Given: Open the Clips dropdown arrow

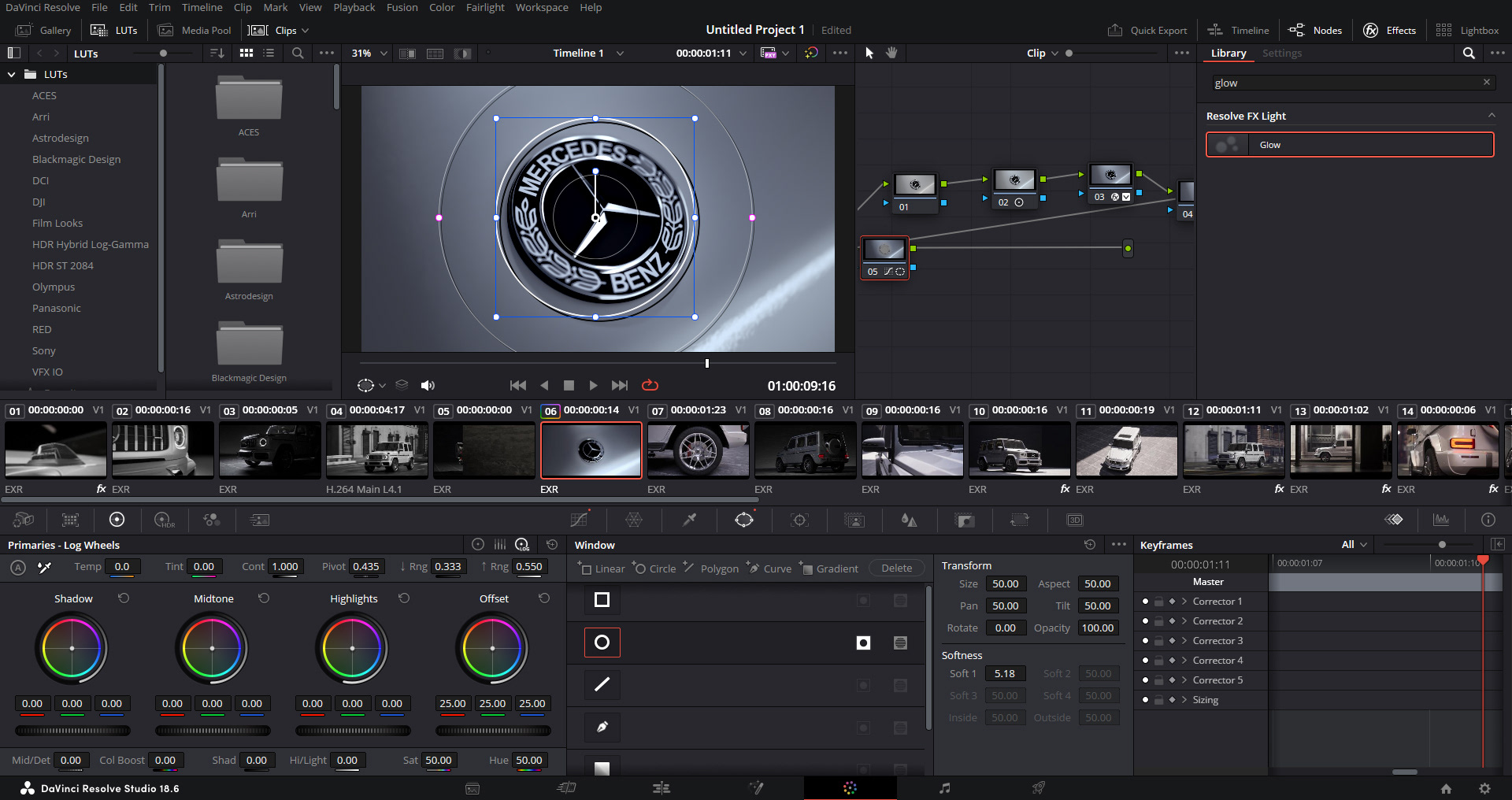Looking at the screenshot, I should pyautogui.click(x=306, y=31).
